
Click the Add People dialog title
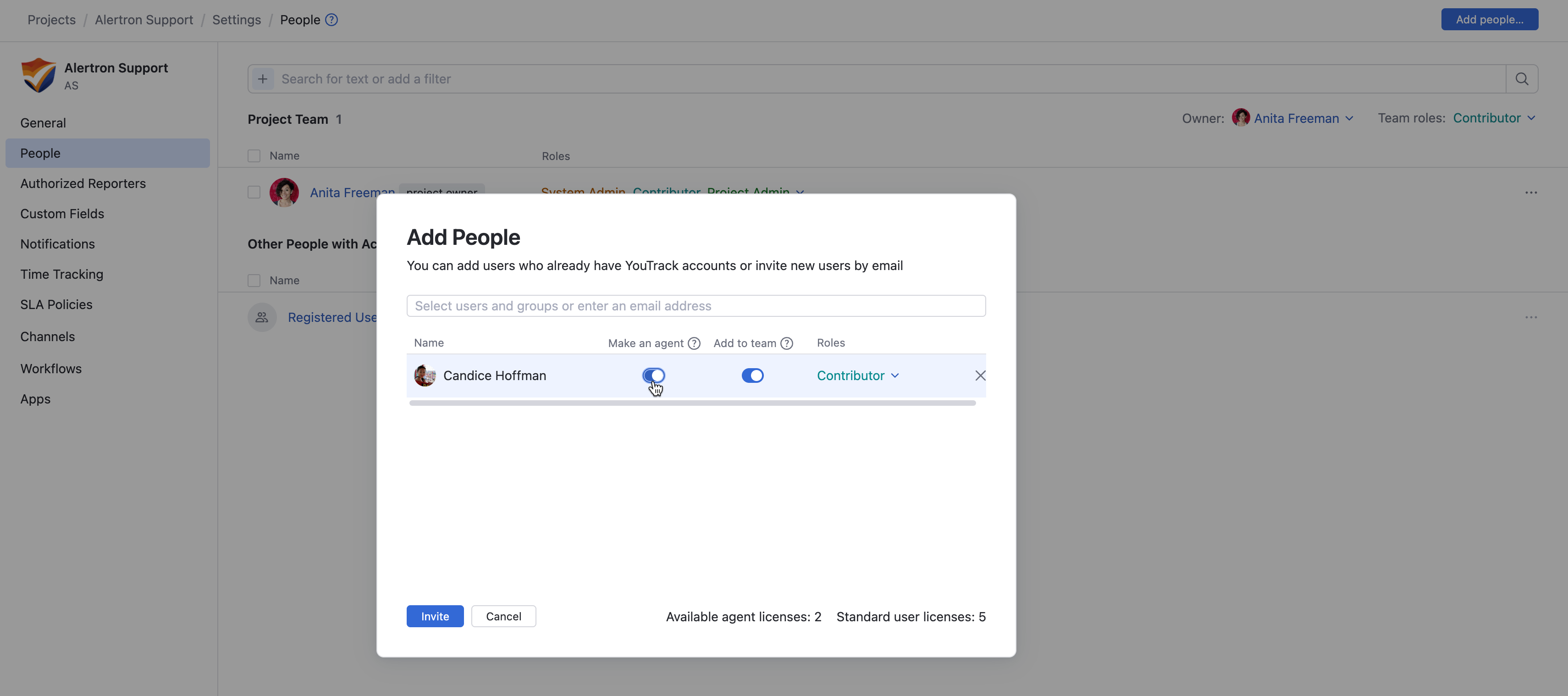pos(463,238)
